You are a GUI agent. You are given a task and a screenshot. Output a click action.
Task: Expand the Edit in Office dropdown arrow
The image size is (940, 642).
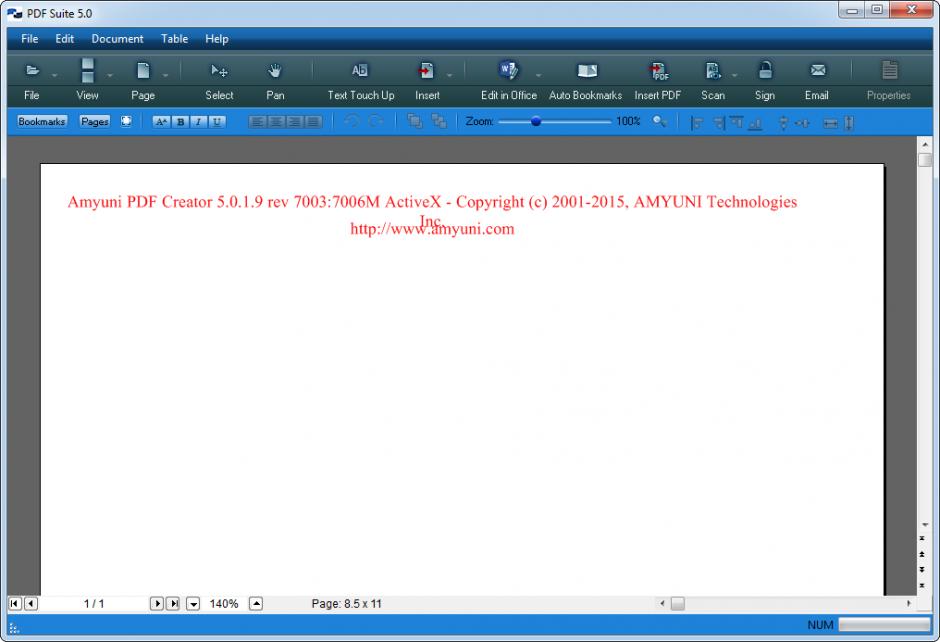(538, 76)
